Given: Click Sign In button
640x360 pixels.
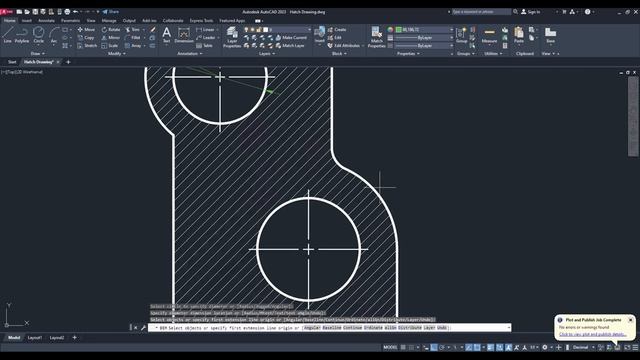Looking at the screenshot, I should tap(530, 12).
